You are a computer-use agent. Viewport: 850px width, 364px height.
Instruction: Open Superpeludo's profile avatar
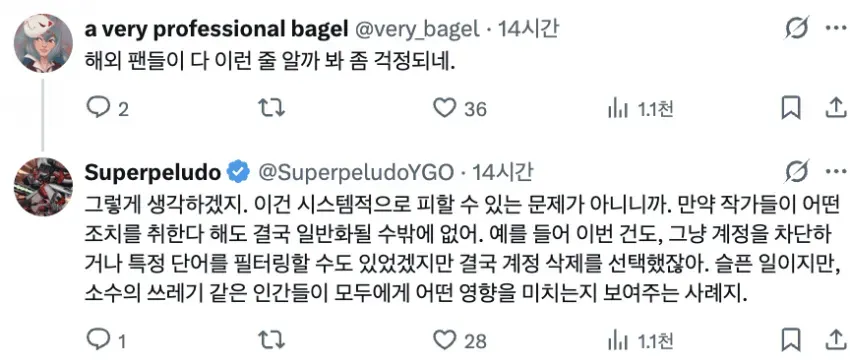click(x=43, y=187)
